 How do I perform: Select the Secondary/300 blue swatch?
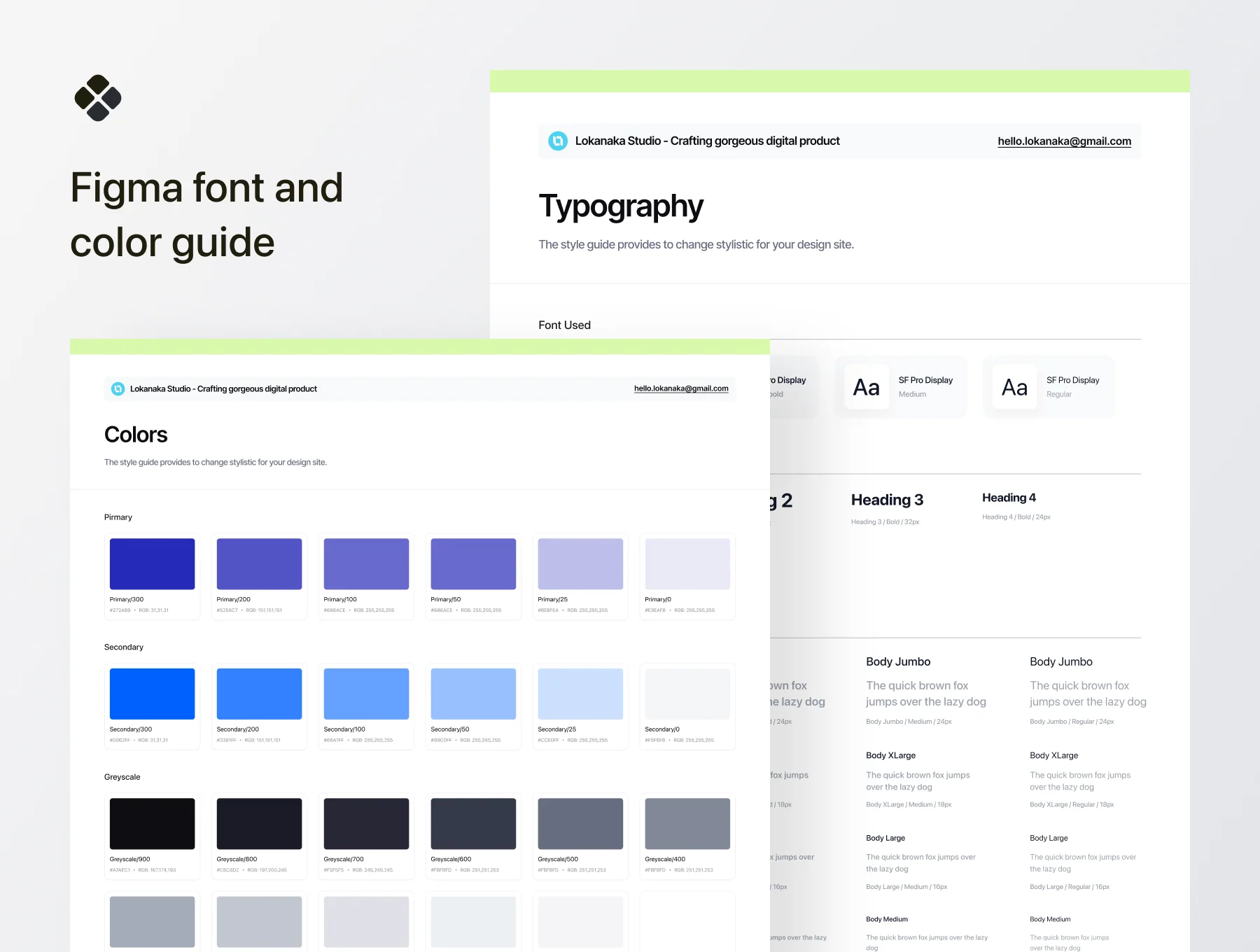(152, 694)
